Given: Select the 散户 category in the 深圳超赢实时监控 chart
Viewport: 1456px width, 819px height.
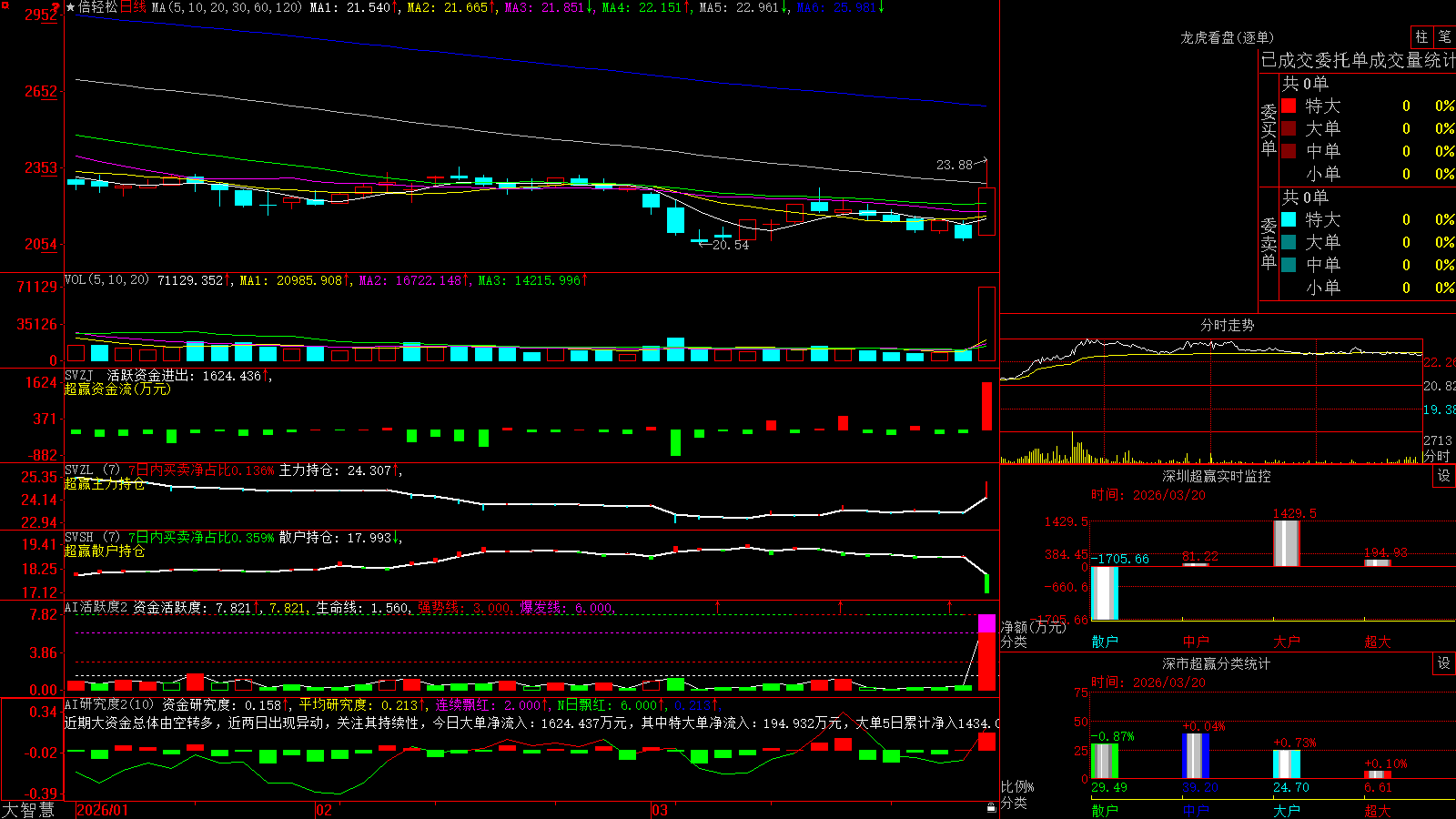Looking at the screenshot, I should coord(1105,642).
